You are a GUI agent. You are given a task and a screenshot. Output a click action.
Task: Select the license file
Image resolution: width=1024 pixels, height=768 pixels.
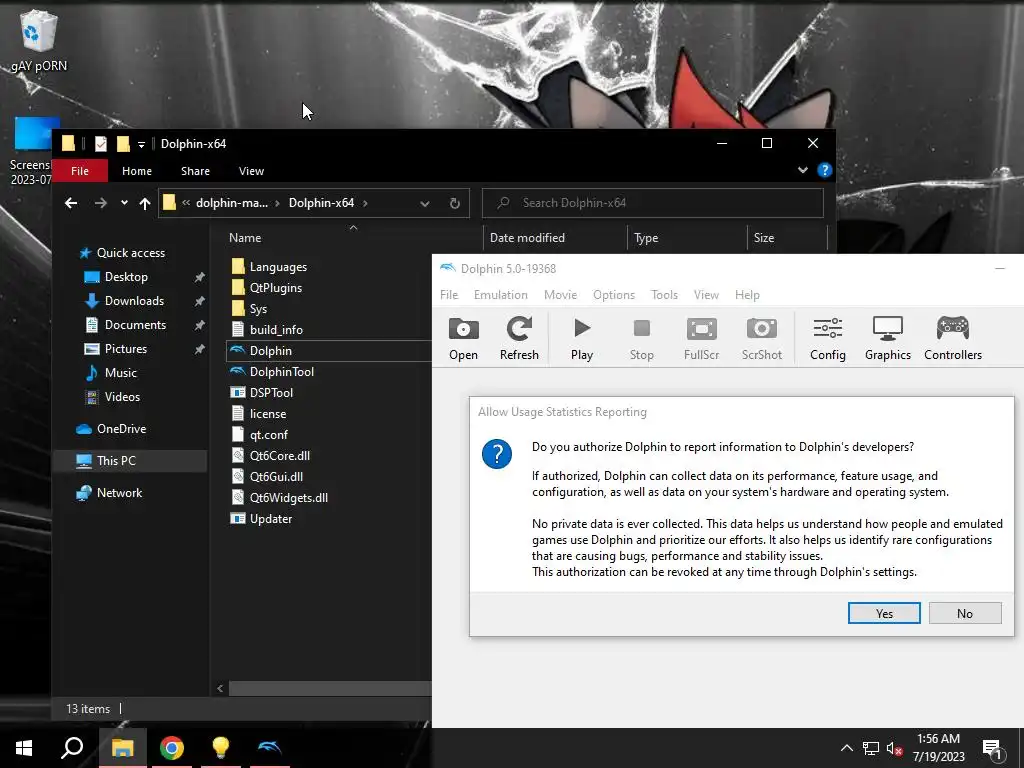tap(259, 413)
